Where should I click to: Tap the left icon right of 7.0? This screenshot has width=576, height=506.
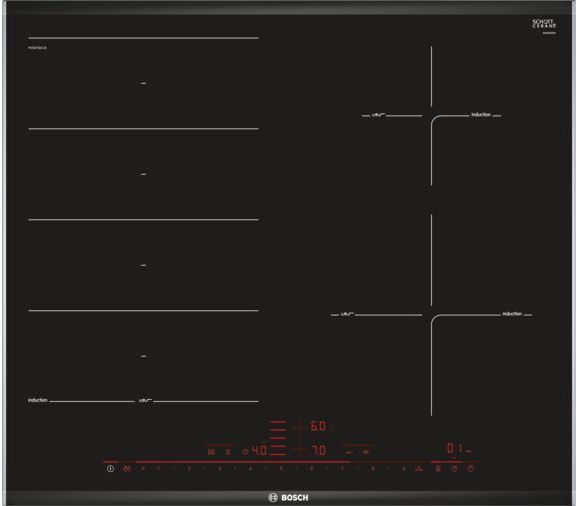tap(349, 452)
